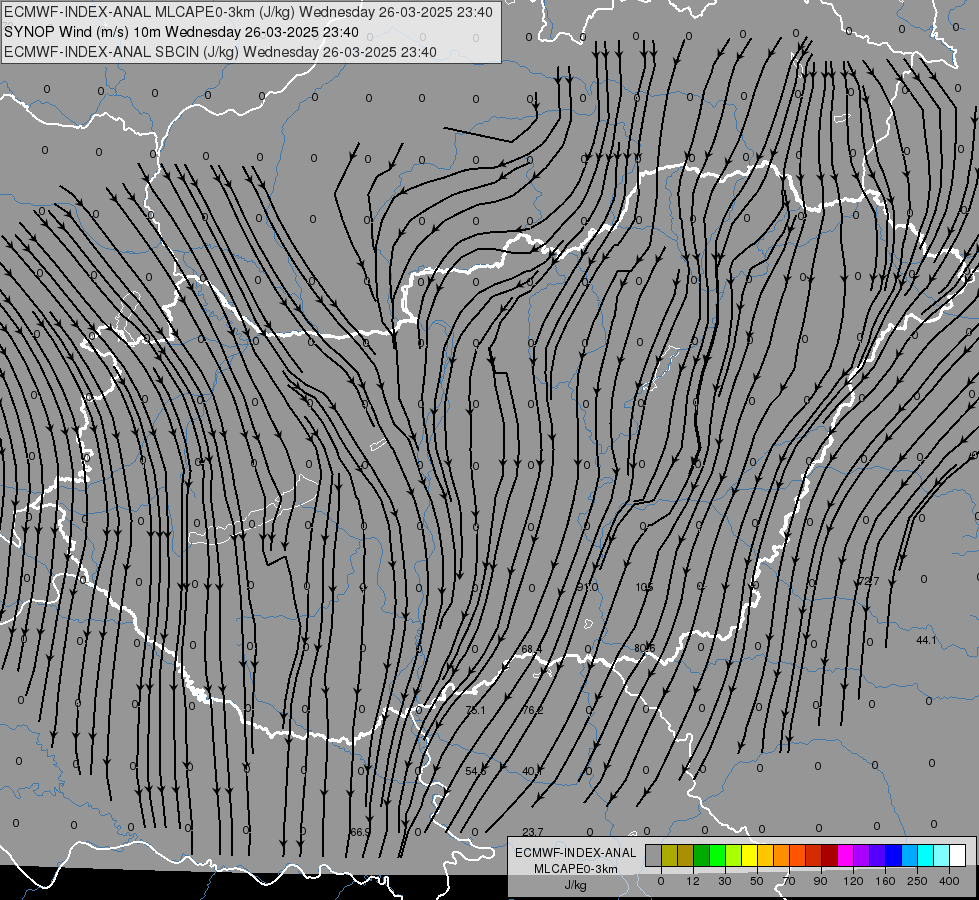Select the 105 data value on the map
This screenshot has width=979, height=900.
pyautogui.click(x=644, y=587)
